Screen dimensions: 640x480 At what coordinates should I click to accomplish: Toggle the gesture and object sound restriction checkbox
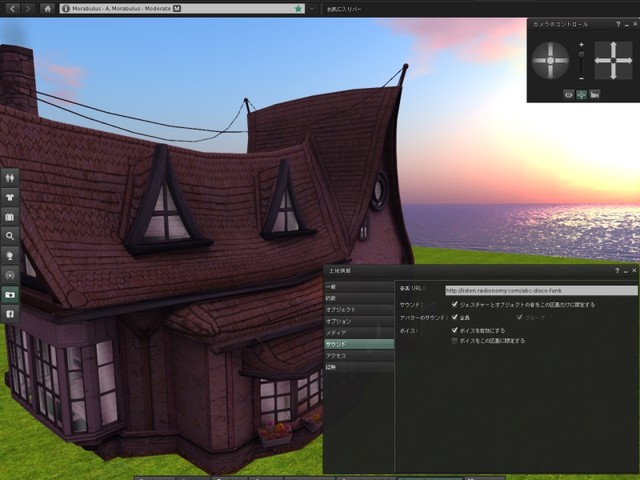pyautogui.click(x=454, y=304)
